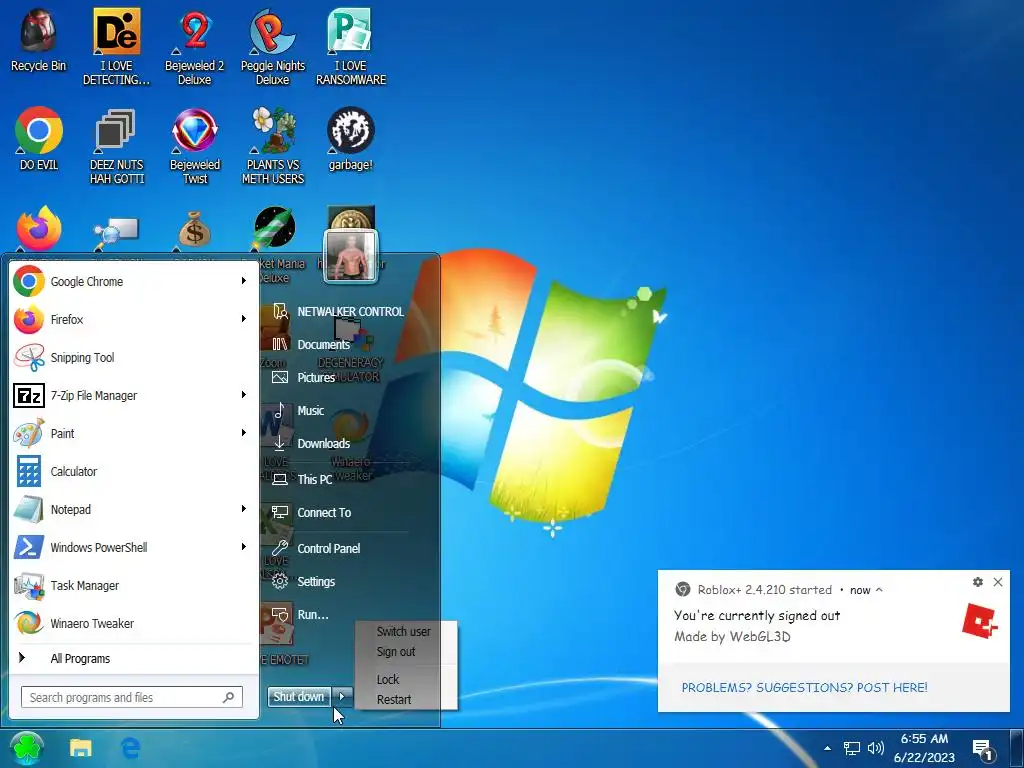Expand Paint jump list arrow
Image resolution: width=1024 pixels, height=768 pixels.
pos(243,432)
